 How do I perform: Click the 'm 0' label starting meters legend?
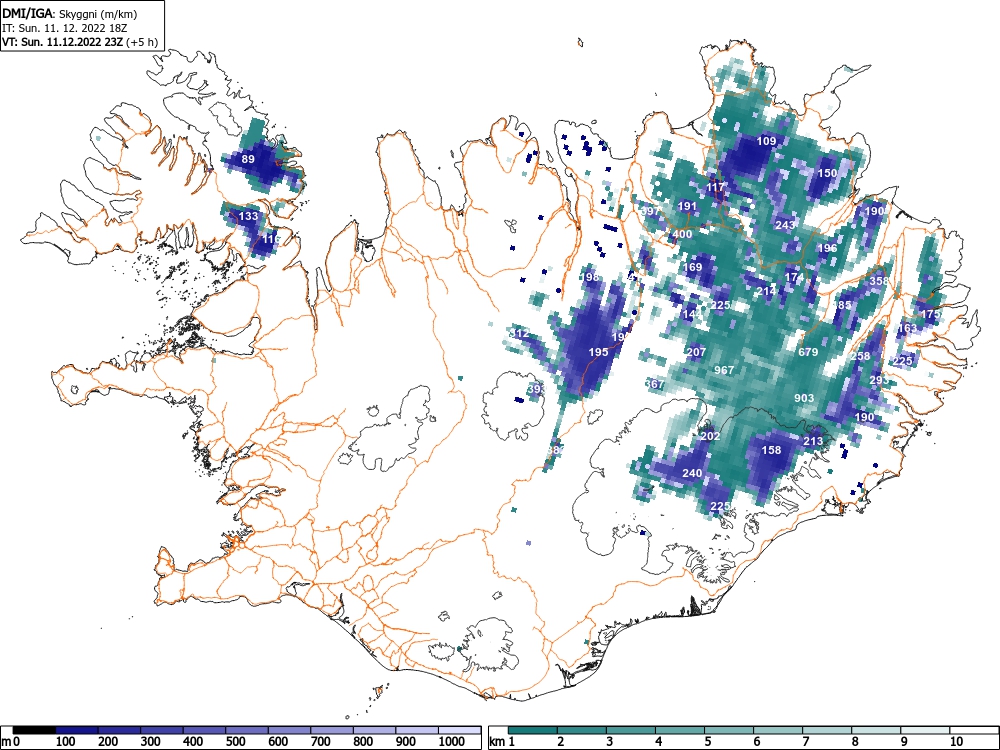tap(10, 742)
